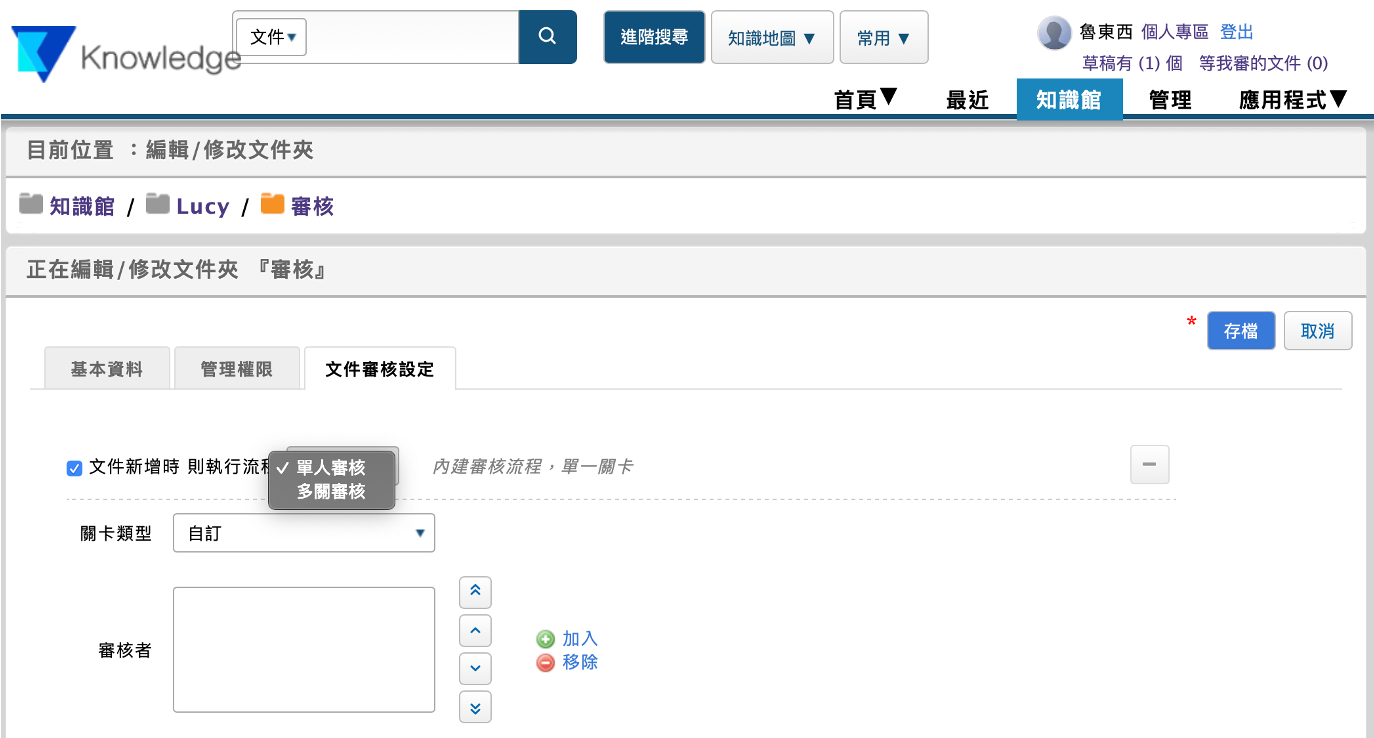Click the user avatar icon
The image size is (1374, 738).
[1054, 33]
